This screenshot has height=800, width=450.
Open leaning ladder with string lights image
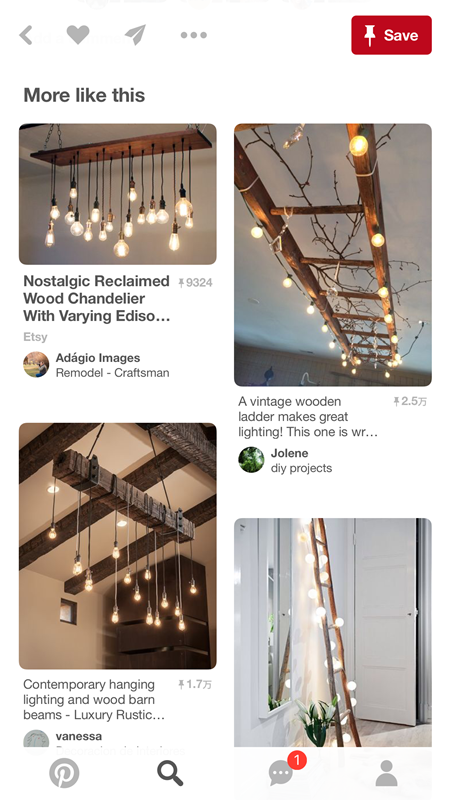333,633
